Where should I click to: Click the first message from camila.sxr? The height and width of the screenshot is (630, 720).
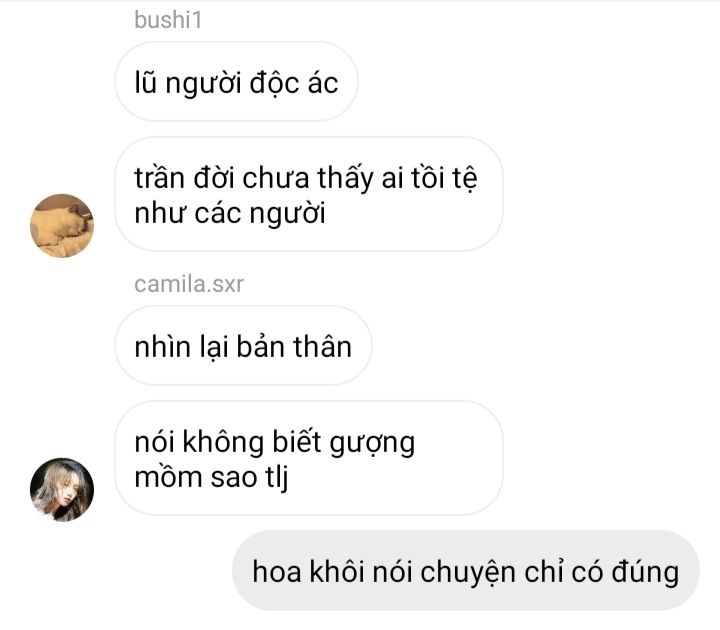[x=243, y=346]
